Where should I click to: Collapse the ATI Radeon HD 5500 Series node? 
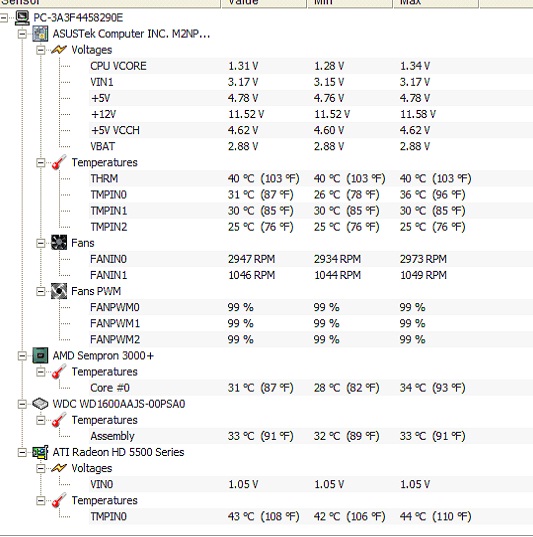(22, 452)
